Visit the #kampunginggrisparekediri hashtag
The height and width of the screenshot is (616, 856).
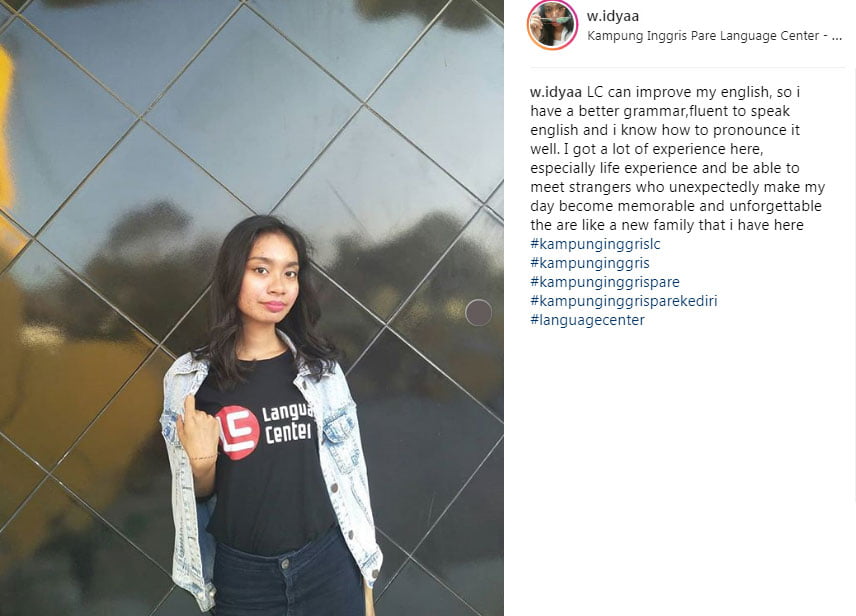pyautogui.click(x=623, y=301)
